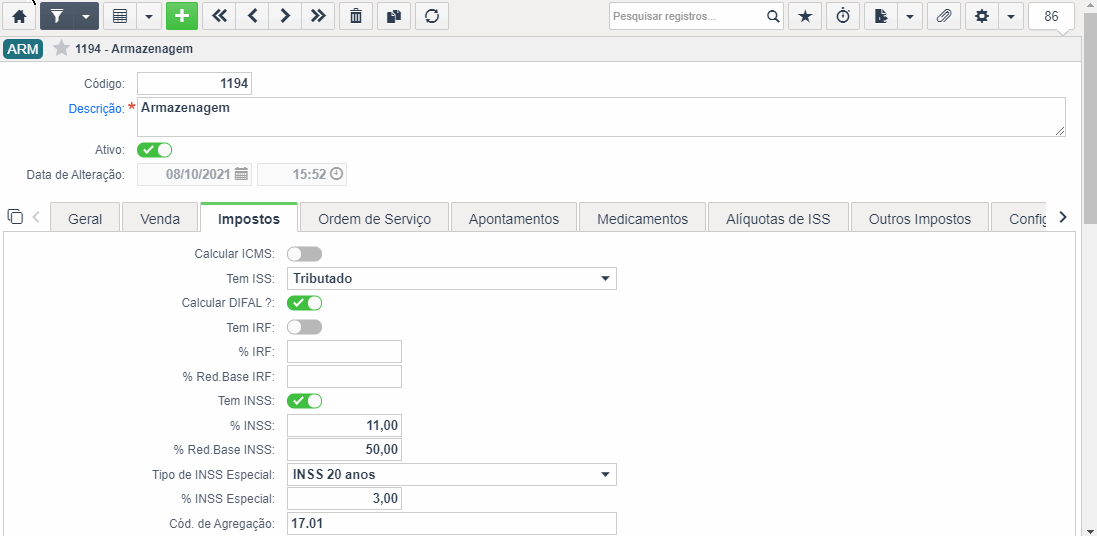Viewport: 1097px width, 536px height.
Task: Go to the next record
Action: point(285,16)
